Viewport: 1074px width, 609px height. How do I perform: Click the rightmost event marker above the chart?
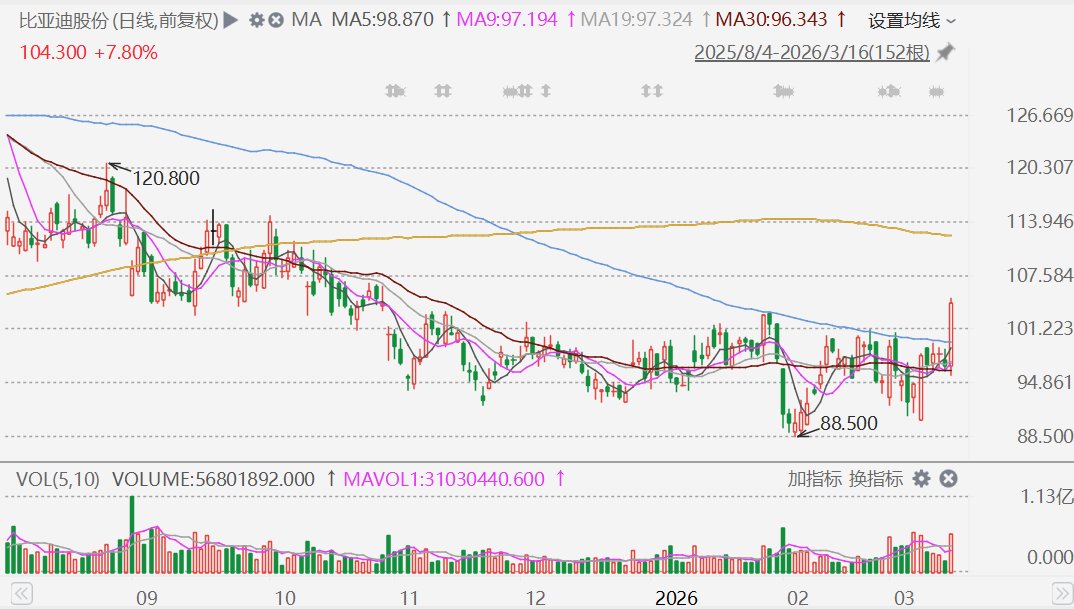[x=937, y=92]
